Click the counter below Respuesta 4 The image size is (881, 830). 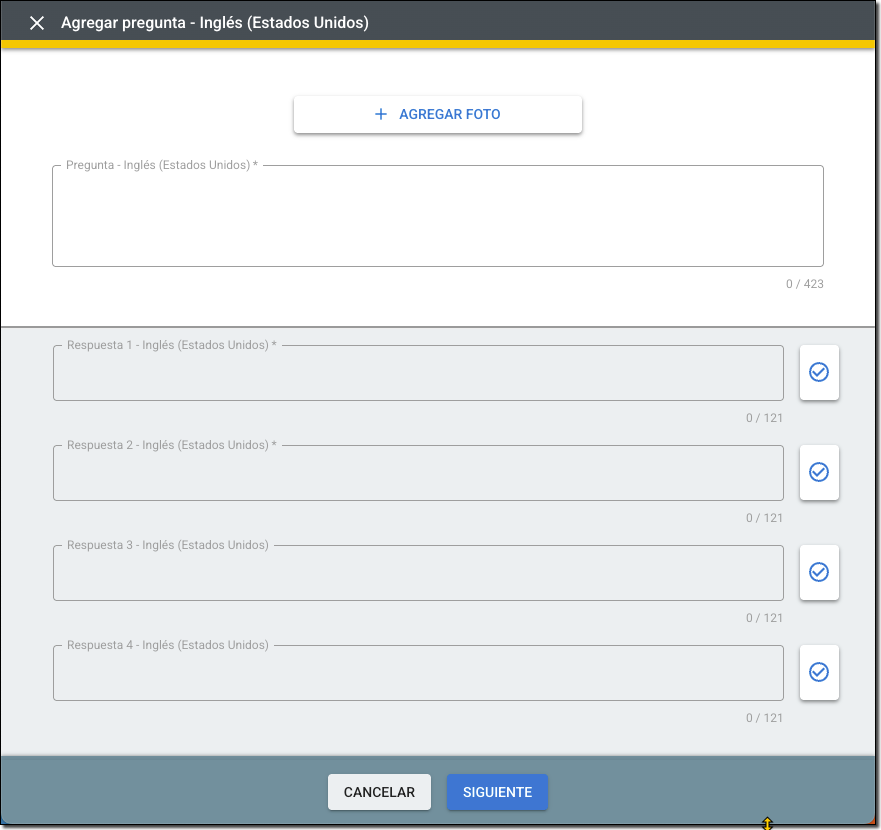pyautogui.click(x=764, y=718)
